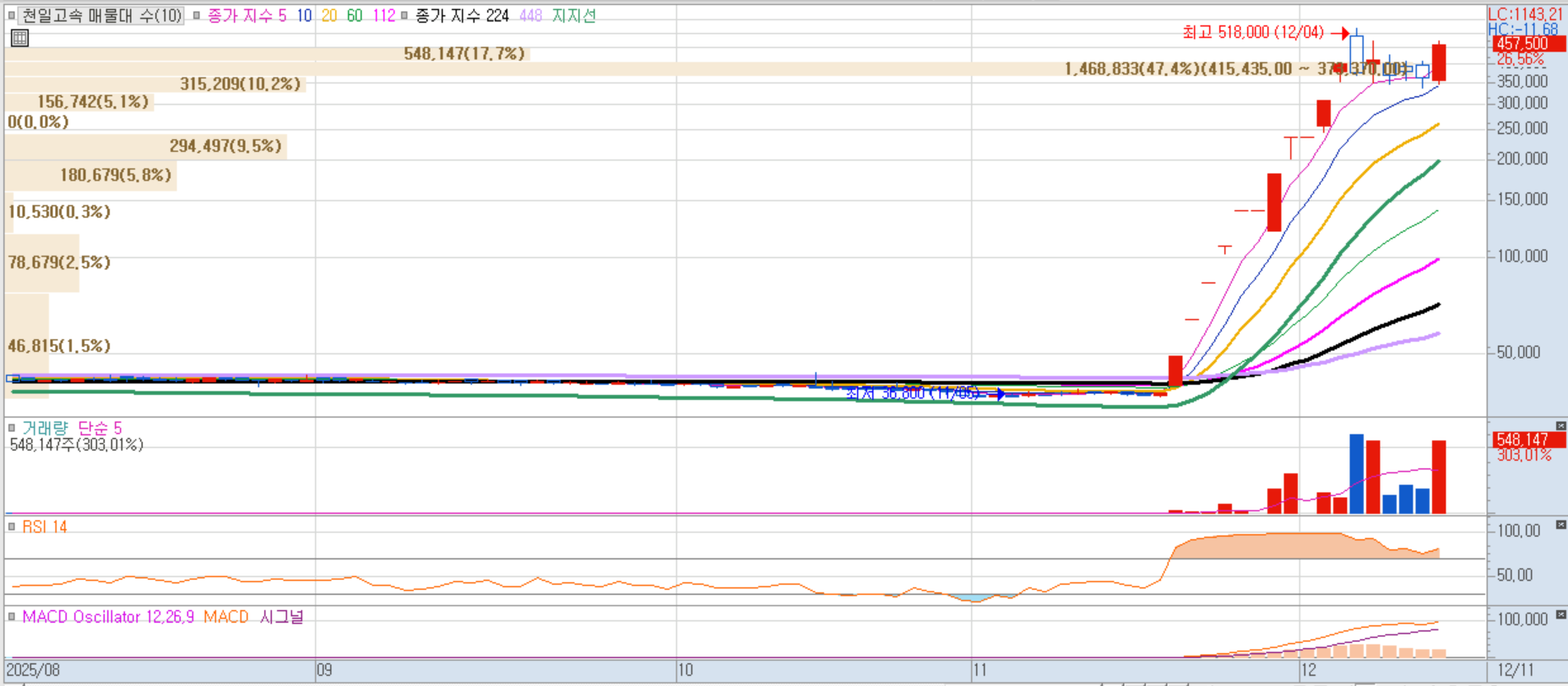The image size is (1568, 686).
Task: Click 50.00 on the RSI axis
Action: pos(1515,575)
